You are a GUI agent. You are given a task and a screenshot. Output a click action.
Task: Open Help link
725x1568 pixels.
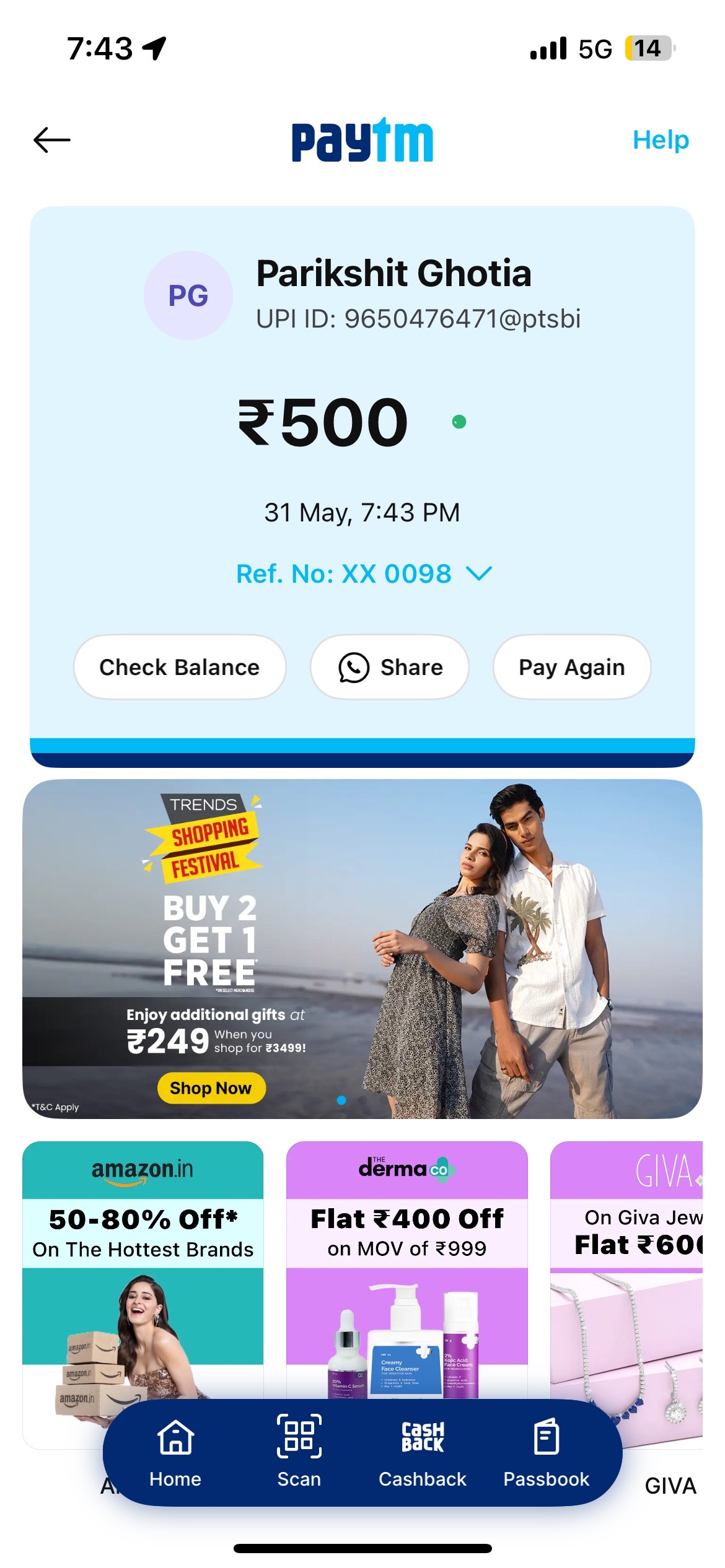tap(661, 140)
